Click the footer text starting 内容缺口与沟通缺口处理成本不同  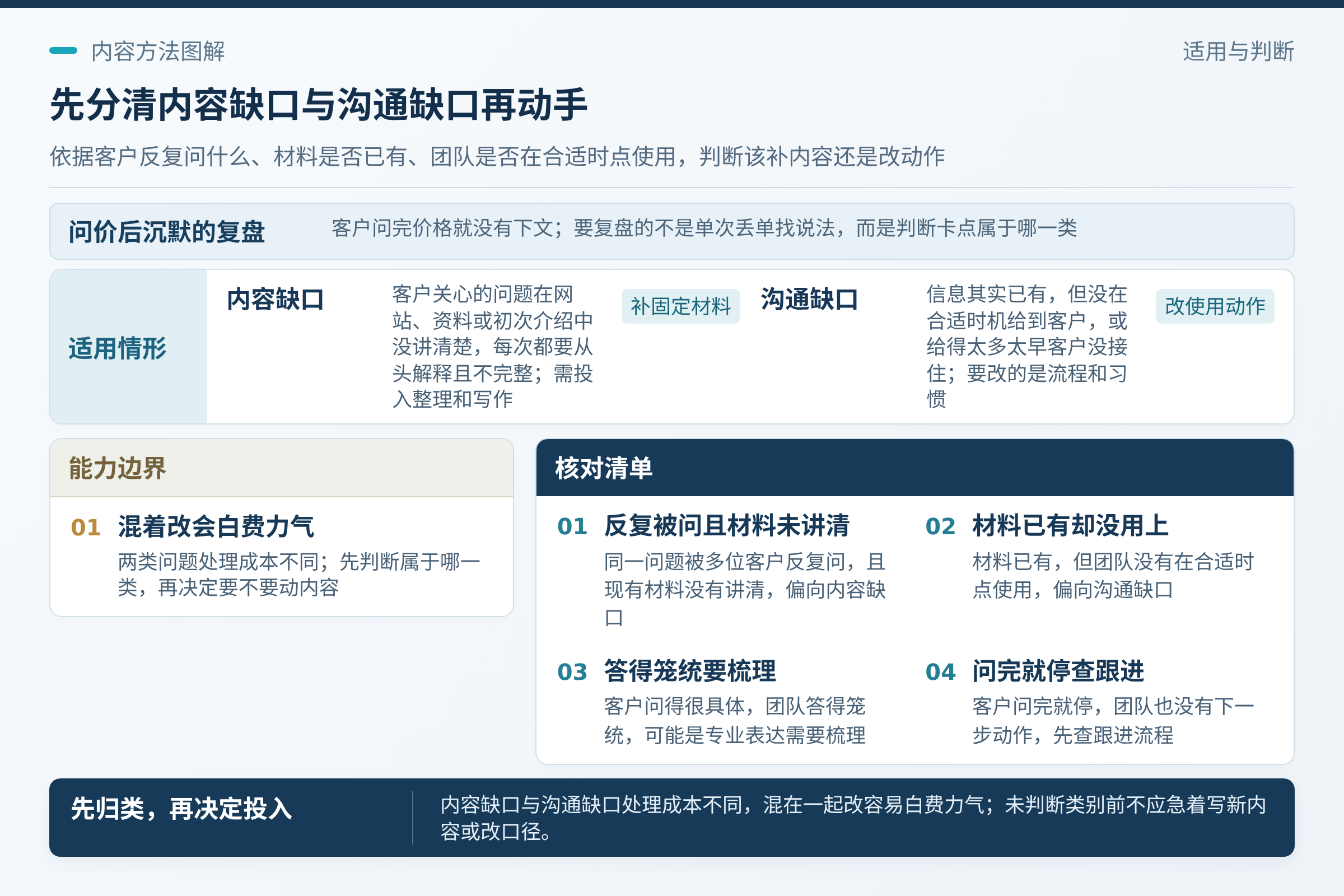tap(853, 818)
